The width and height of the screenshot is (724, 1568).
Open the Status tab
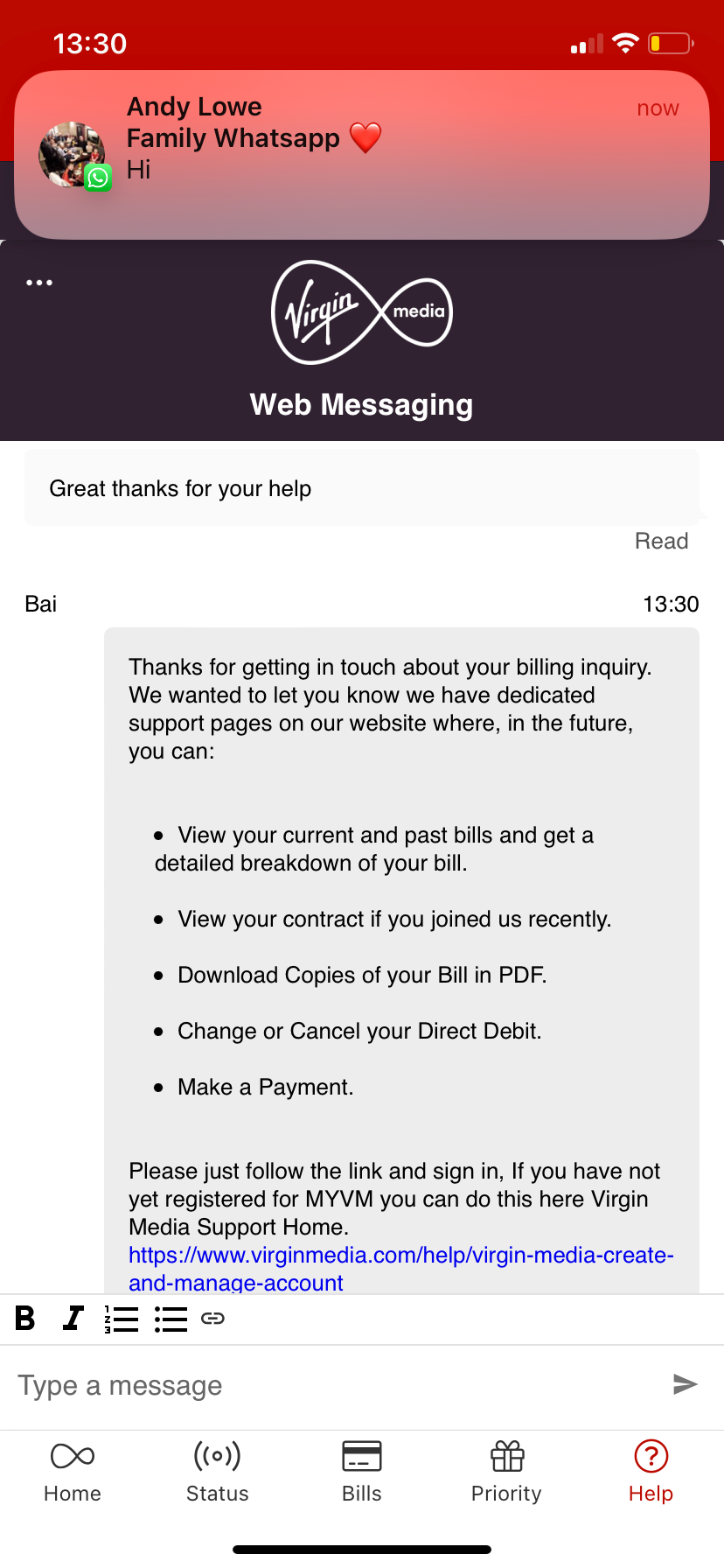218,1472
